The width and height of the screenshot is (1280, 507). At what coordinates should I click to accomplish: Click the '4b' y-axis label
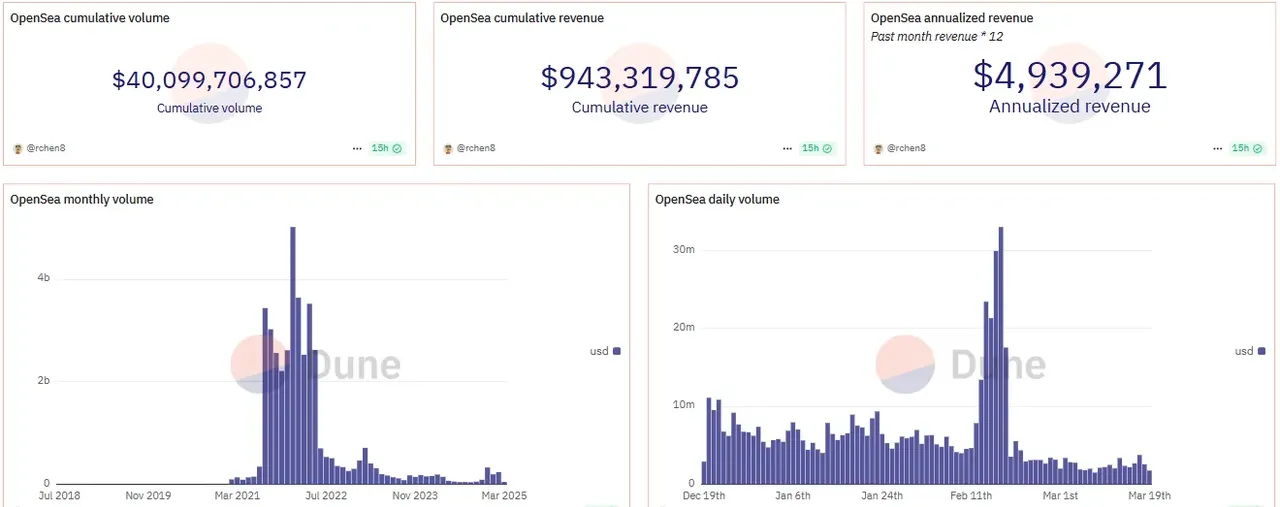click(x=43, y=278)
